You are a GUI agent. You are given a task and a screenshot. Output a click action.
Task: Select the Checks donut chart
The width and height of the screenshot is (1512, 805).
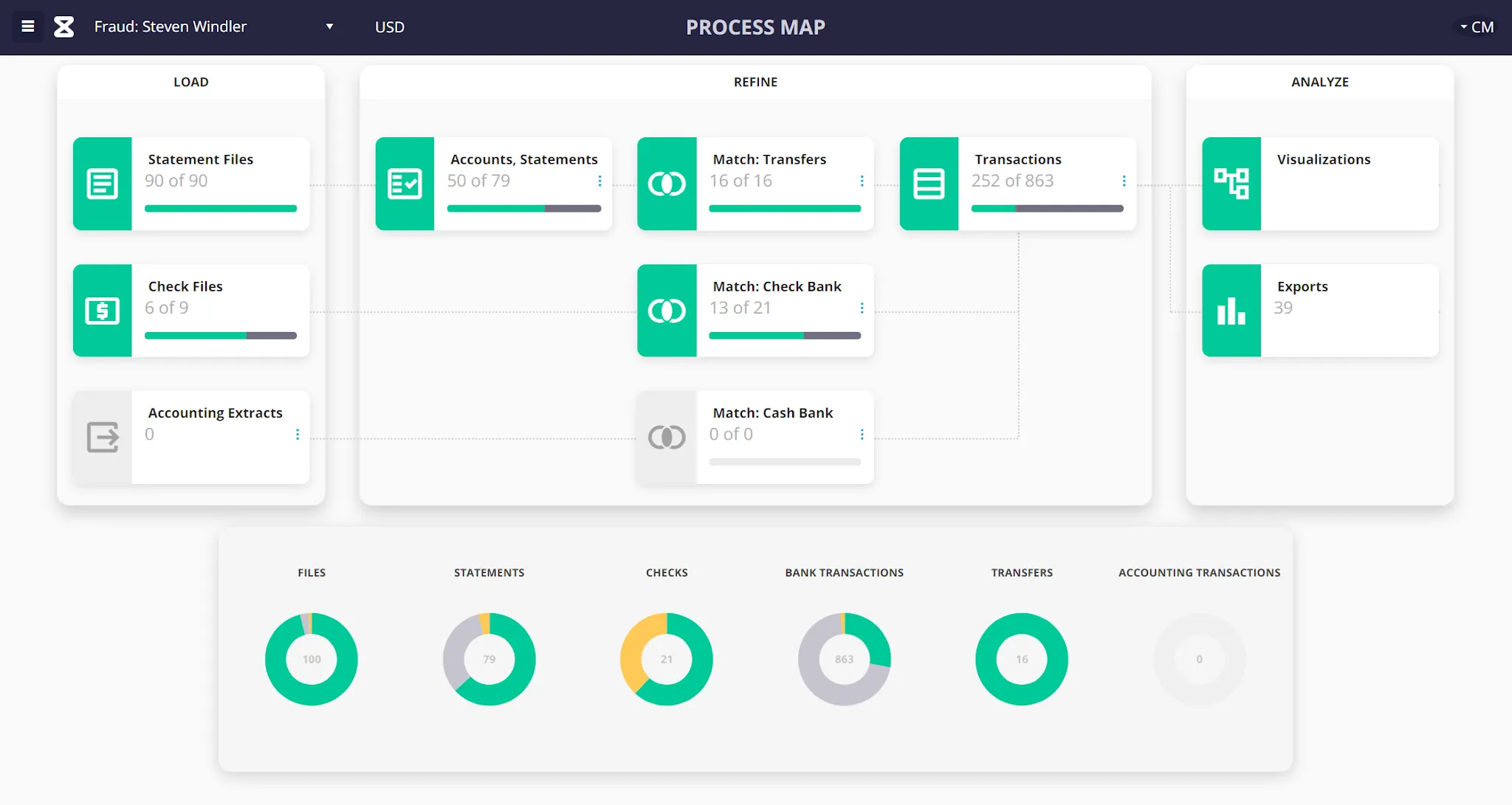click(667, 659)
